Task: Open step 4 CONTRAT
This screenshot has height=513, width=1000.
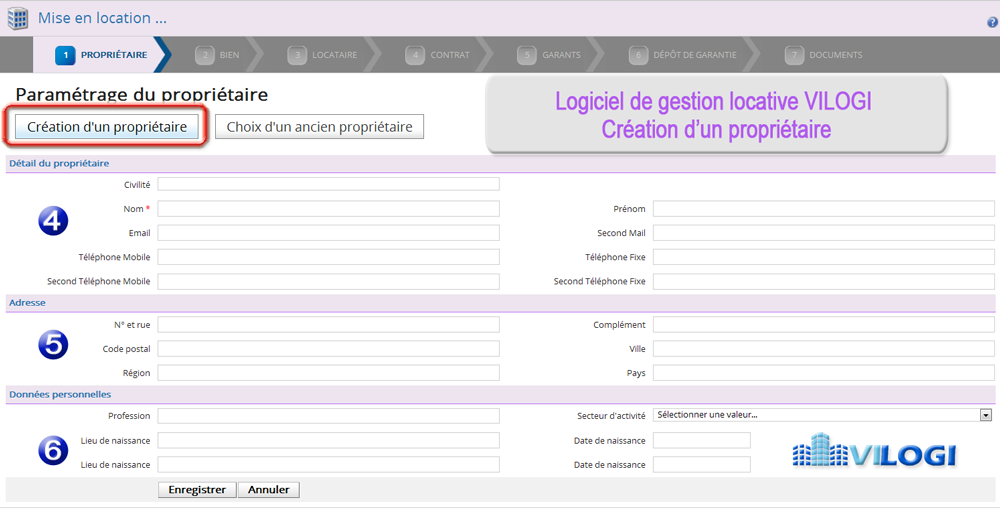Action: 438,55
